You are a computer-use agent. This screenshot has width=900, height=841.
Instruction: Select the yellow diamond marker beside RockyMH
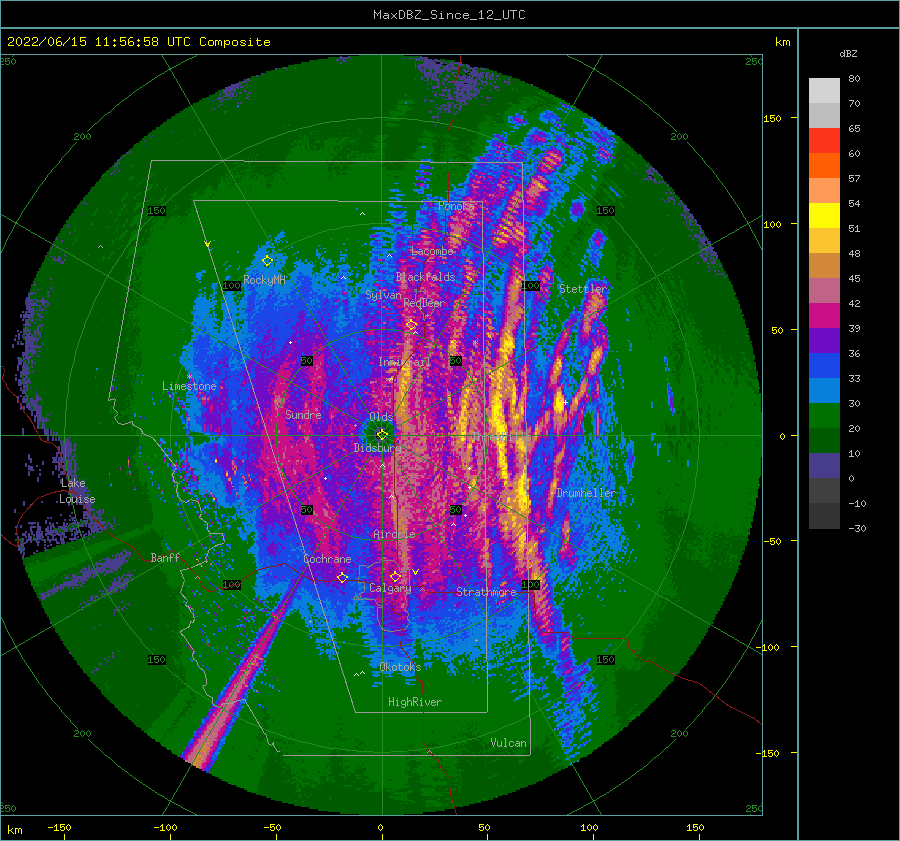(267, 261)
